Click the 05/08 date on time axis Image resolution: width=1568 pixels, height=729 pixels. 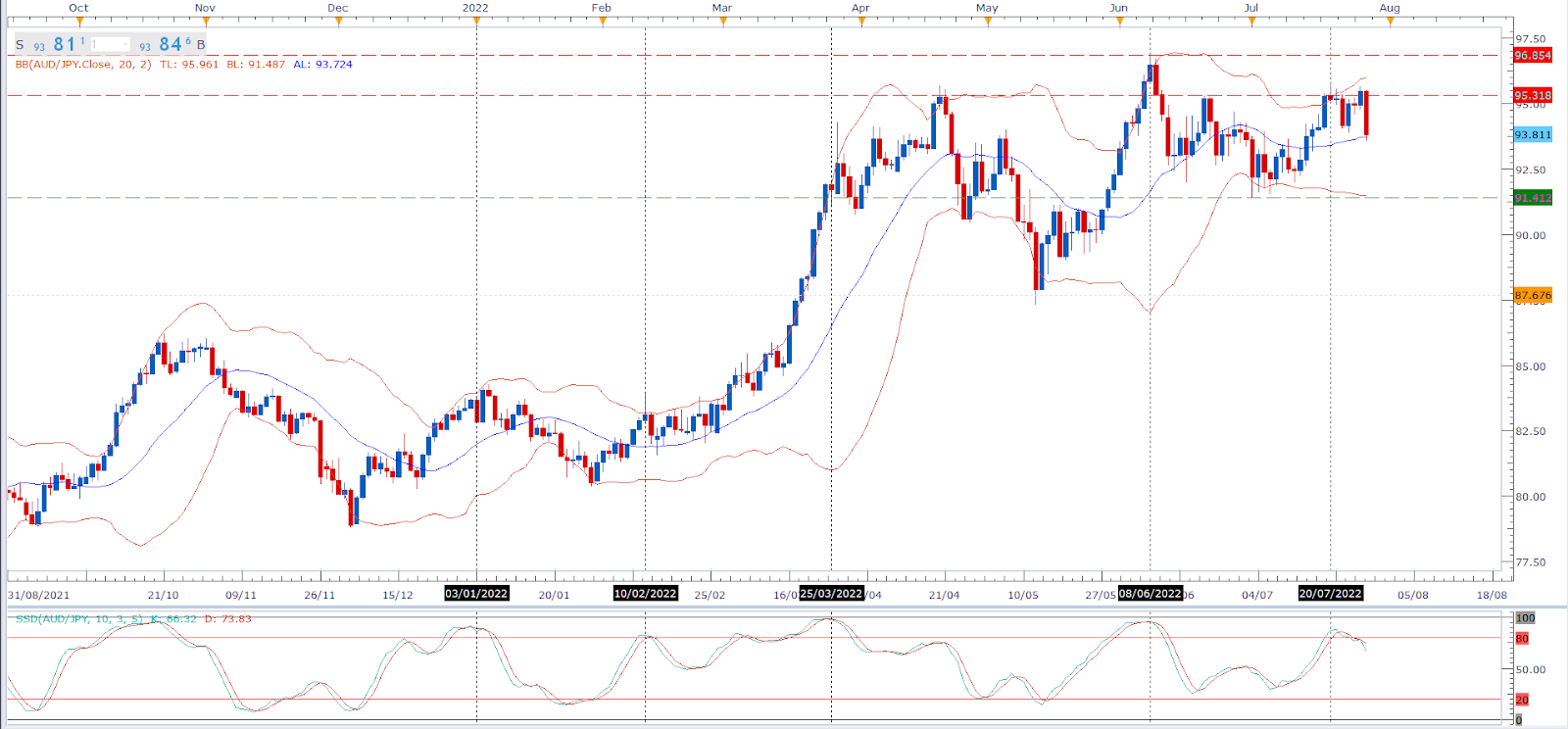pos(1413,595)
